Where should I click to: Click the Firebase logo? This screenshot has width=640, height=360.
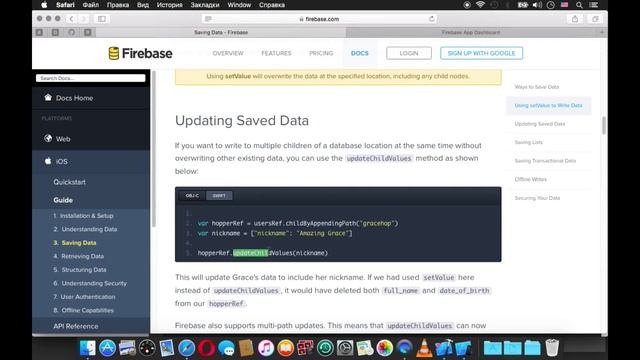pyautogui.click(x=140, y=53)
